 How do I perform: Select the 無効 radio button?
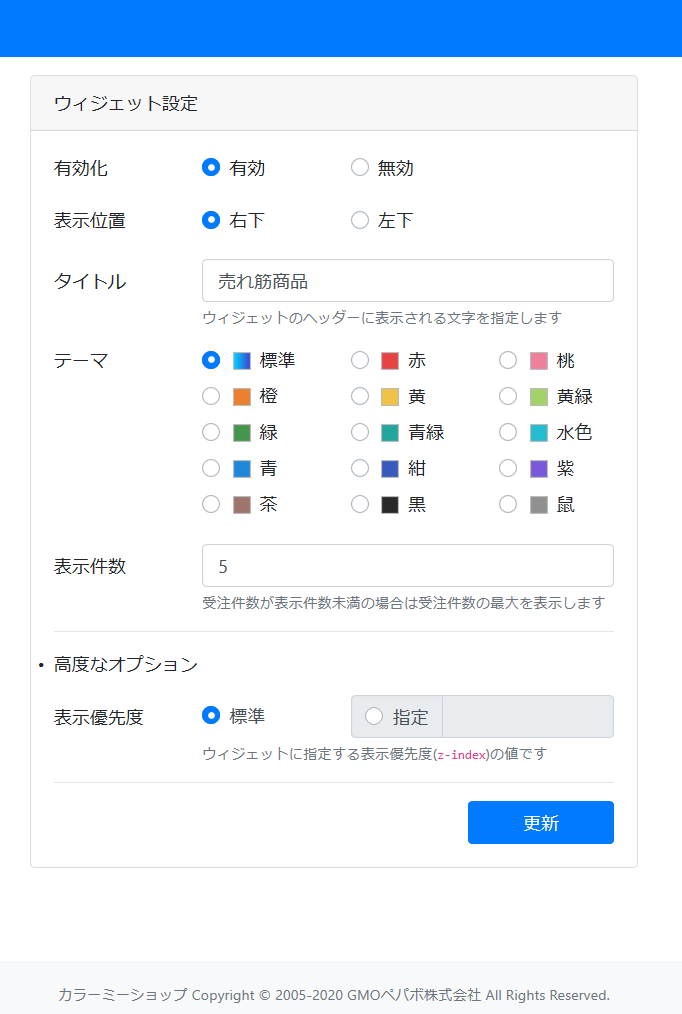click(x=360, y=167)
